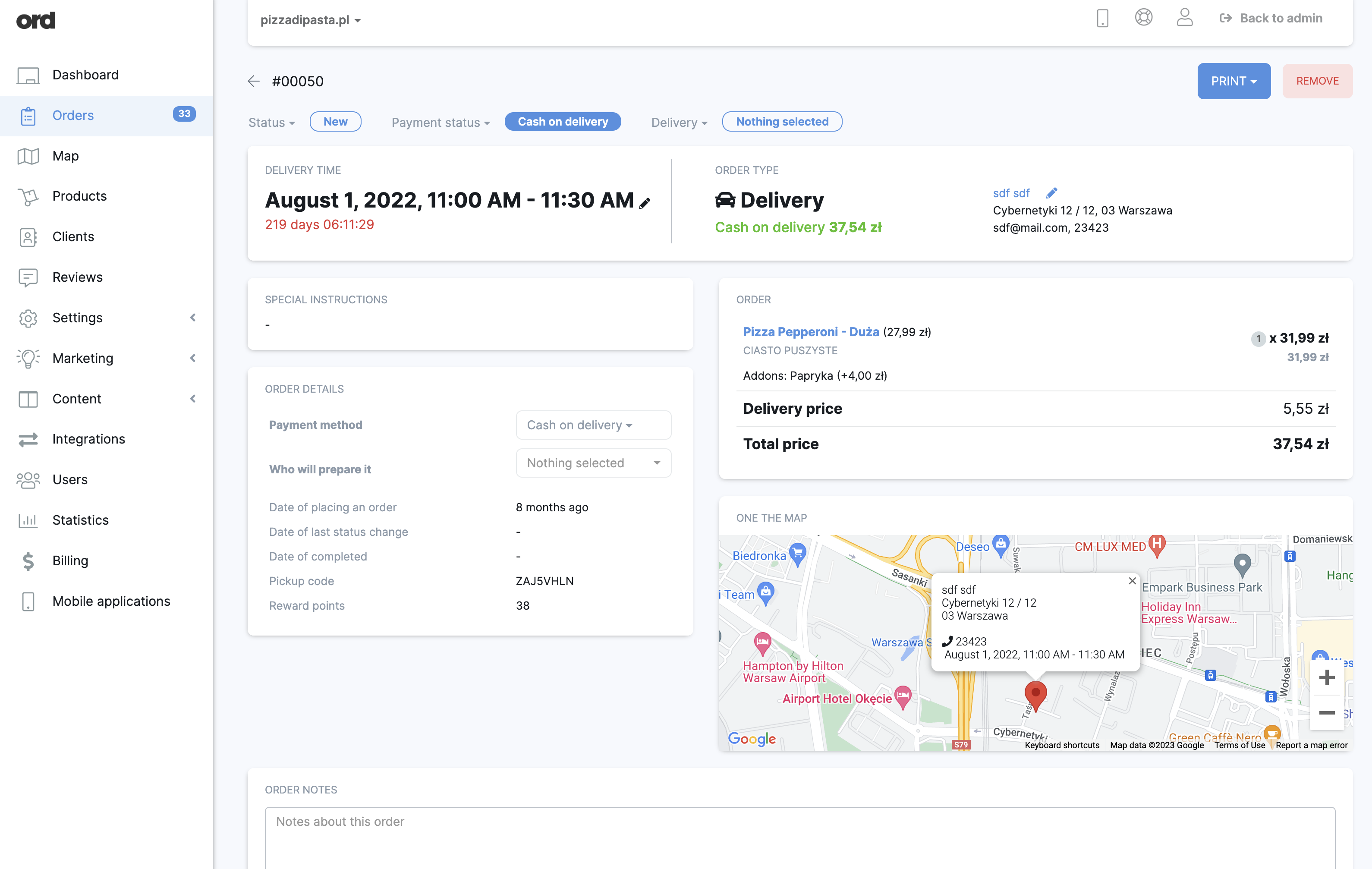Zoom out on the map
Viewport: 1372px width, 869px height.
coord(1326,713)
